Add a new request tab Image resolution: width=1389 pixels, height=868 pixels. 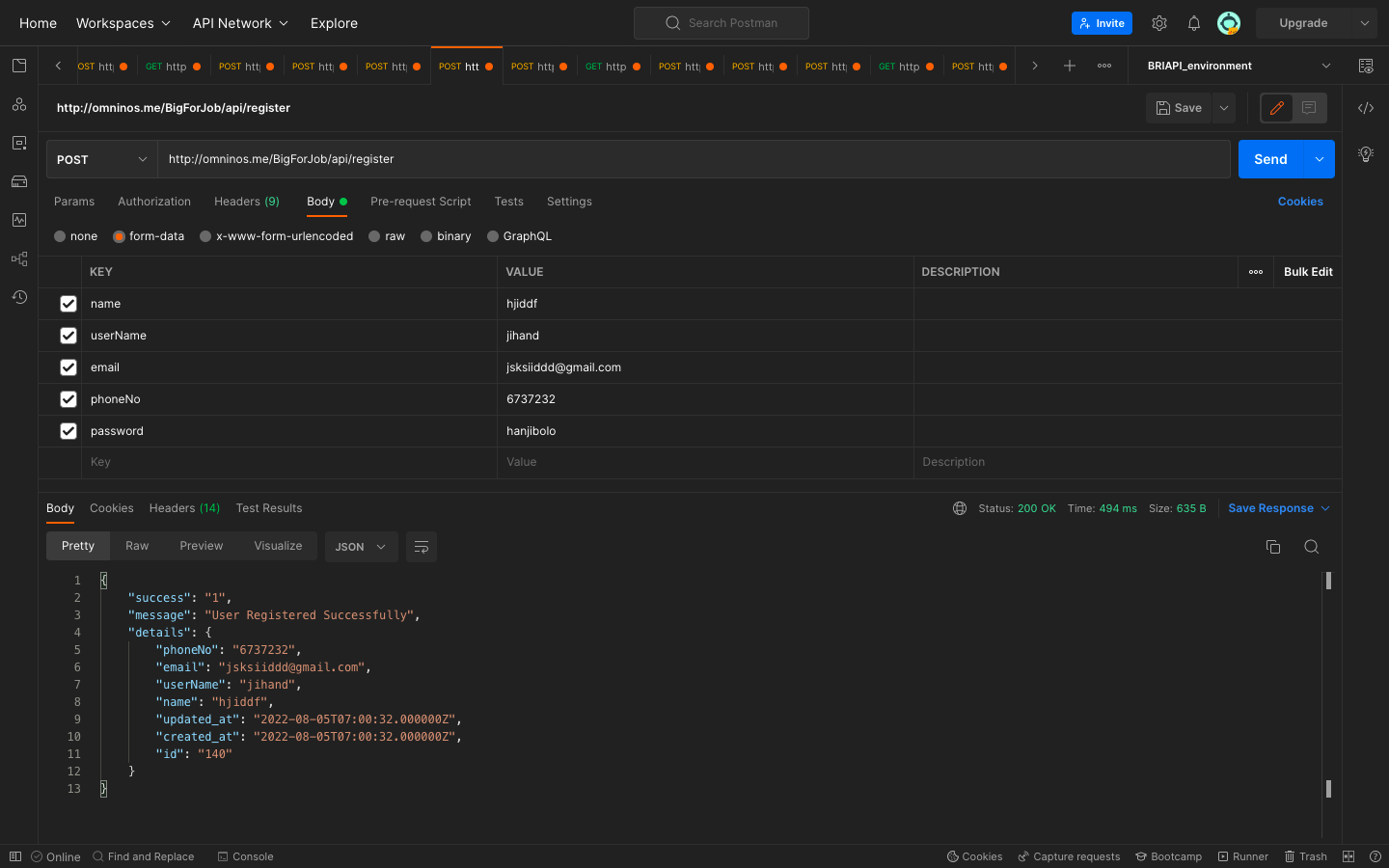pos(1070,66)
